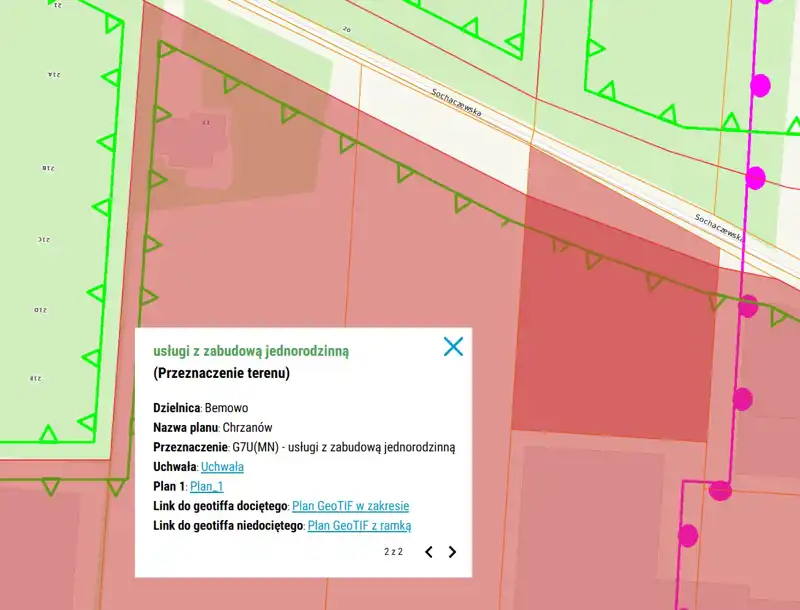Click the popup title usługi z zabudową jednorodzinną

coord(251,351)
